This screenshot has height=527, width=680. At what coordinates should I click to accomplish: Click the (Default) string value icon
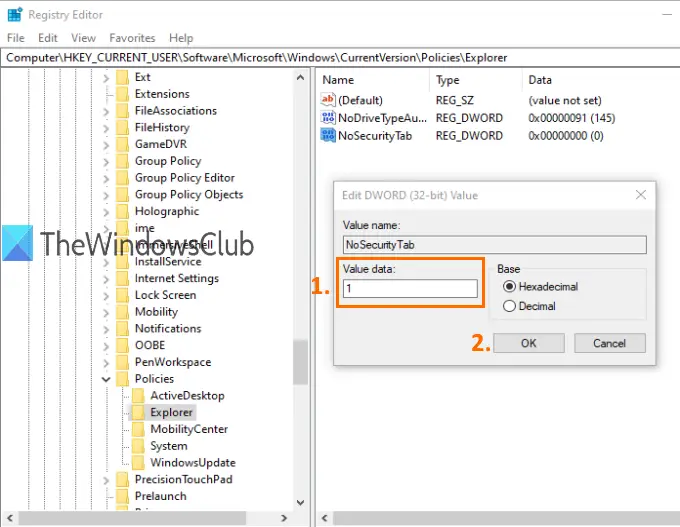(328, 100)
